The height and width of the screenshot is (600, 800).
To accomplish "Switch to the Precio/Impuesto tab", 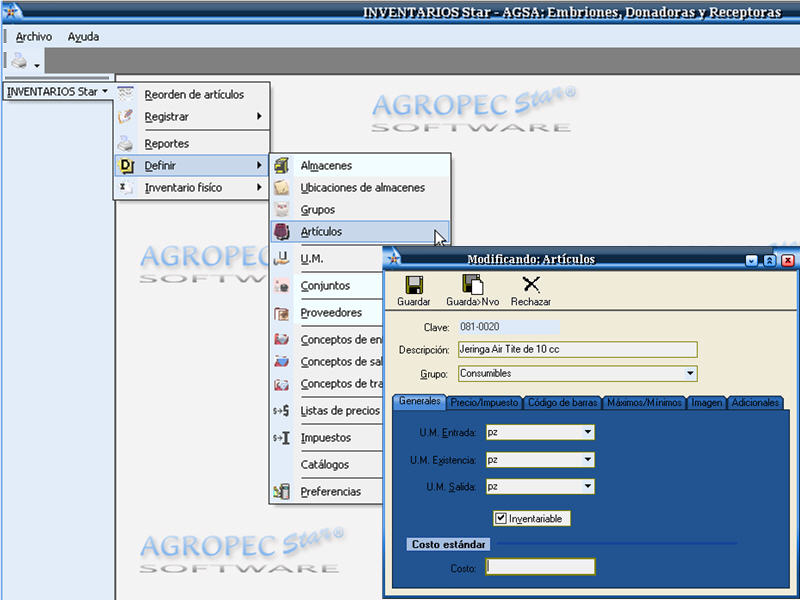I will point(484,403).
